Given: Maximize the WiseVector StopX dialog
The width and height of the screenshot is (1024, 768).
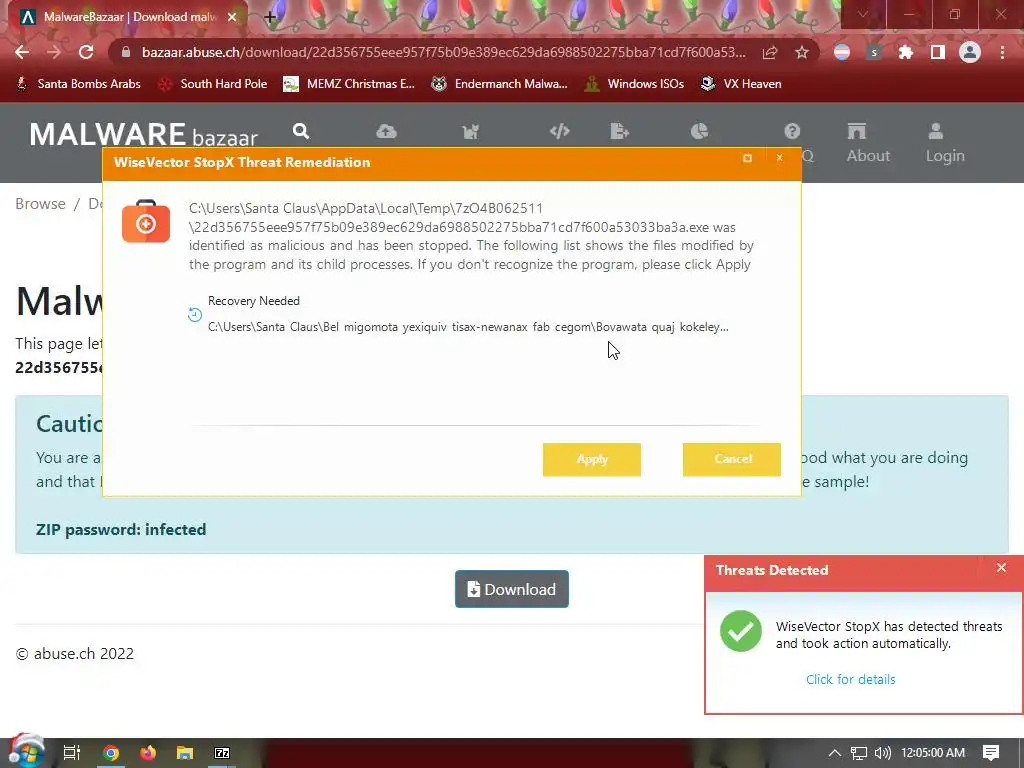Looking at the screenshot, I should (747, 158).
